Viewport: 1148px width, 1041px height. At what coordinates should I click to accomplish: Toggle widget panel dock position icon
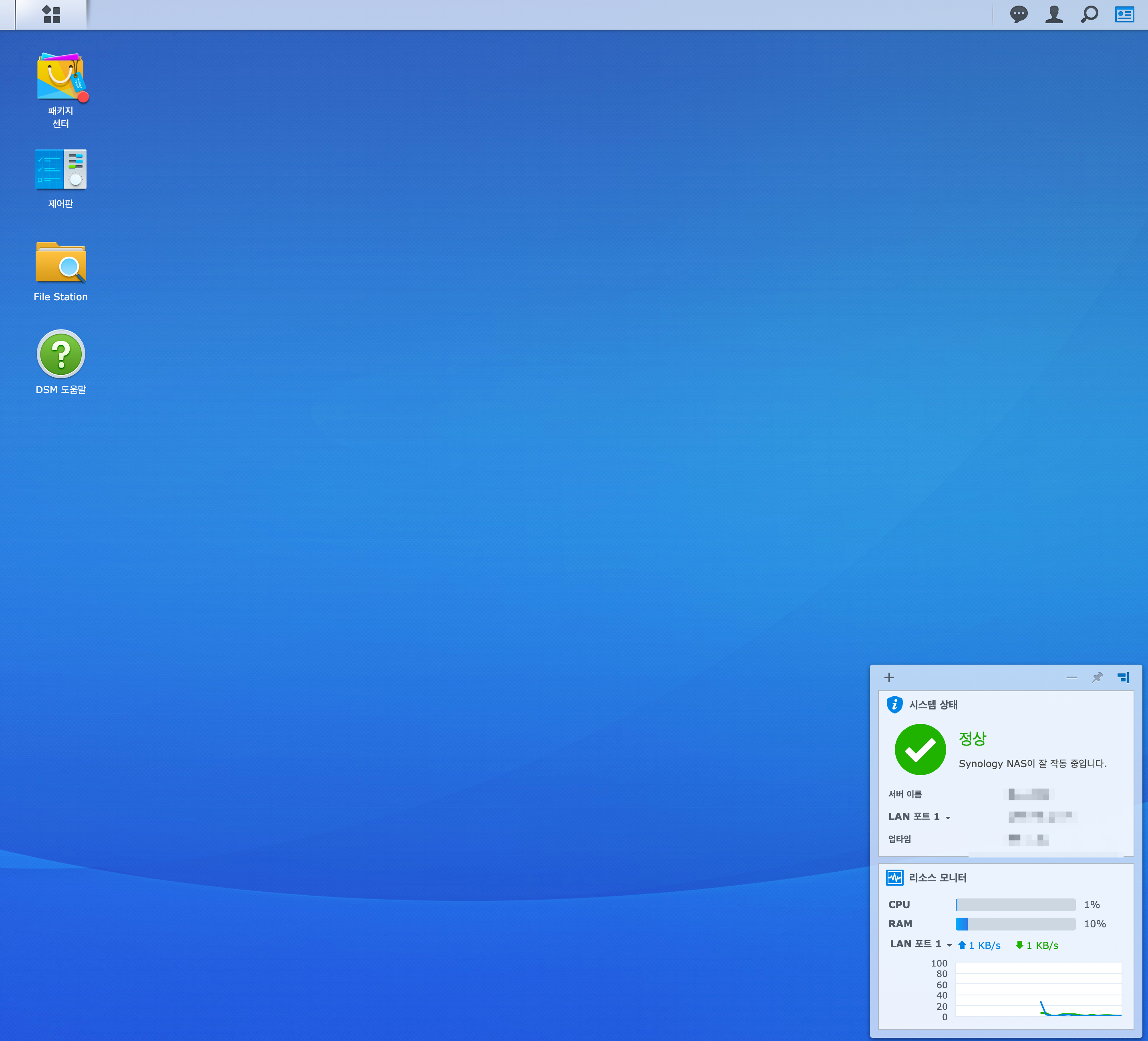point(1123,677)
